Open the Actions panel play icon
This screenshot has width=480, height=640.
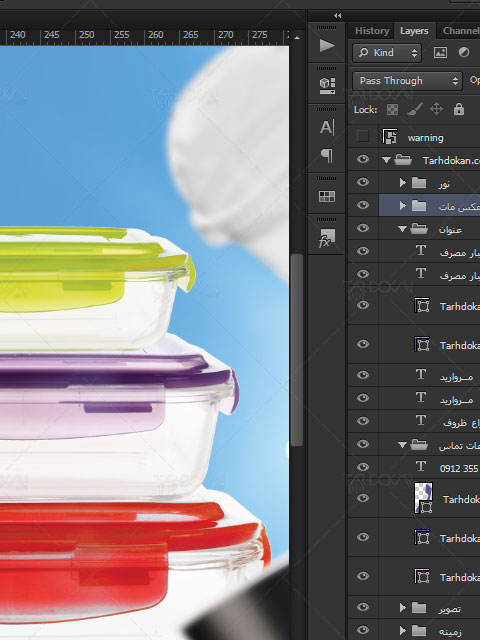click(x=327, y=45)
